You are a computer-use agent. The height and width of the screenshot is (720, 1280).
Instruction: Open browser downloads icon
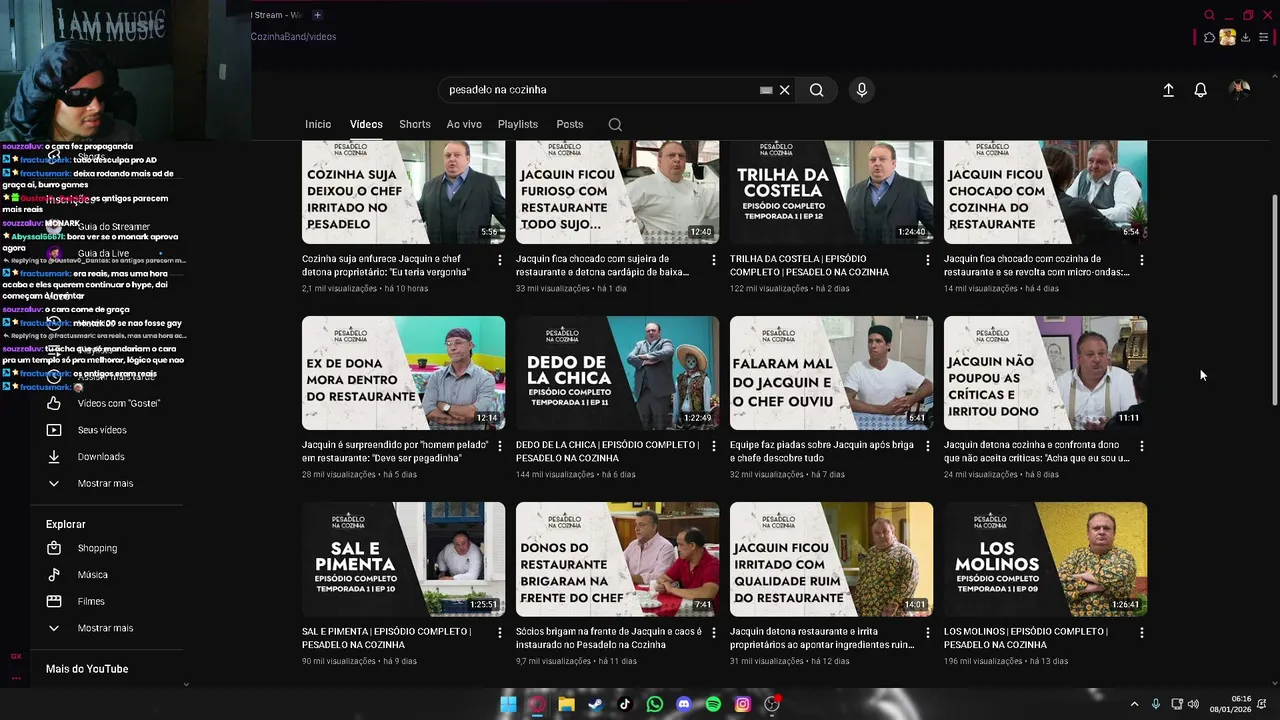point(1245,37)
